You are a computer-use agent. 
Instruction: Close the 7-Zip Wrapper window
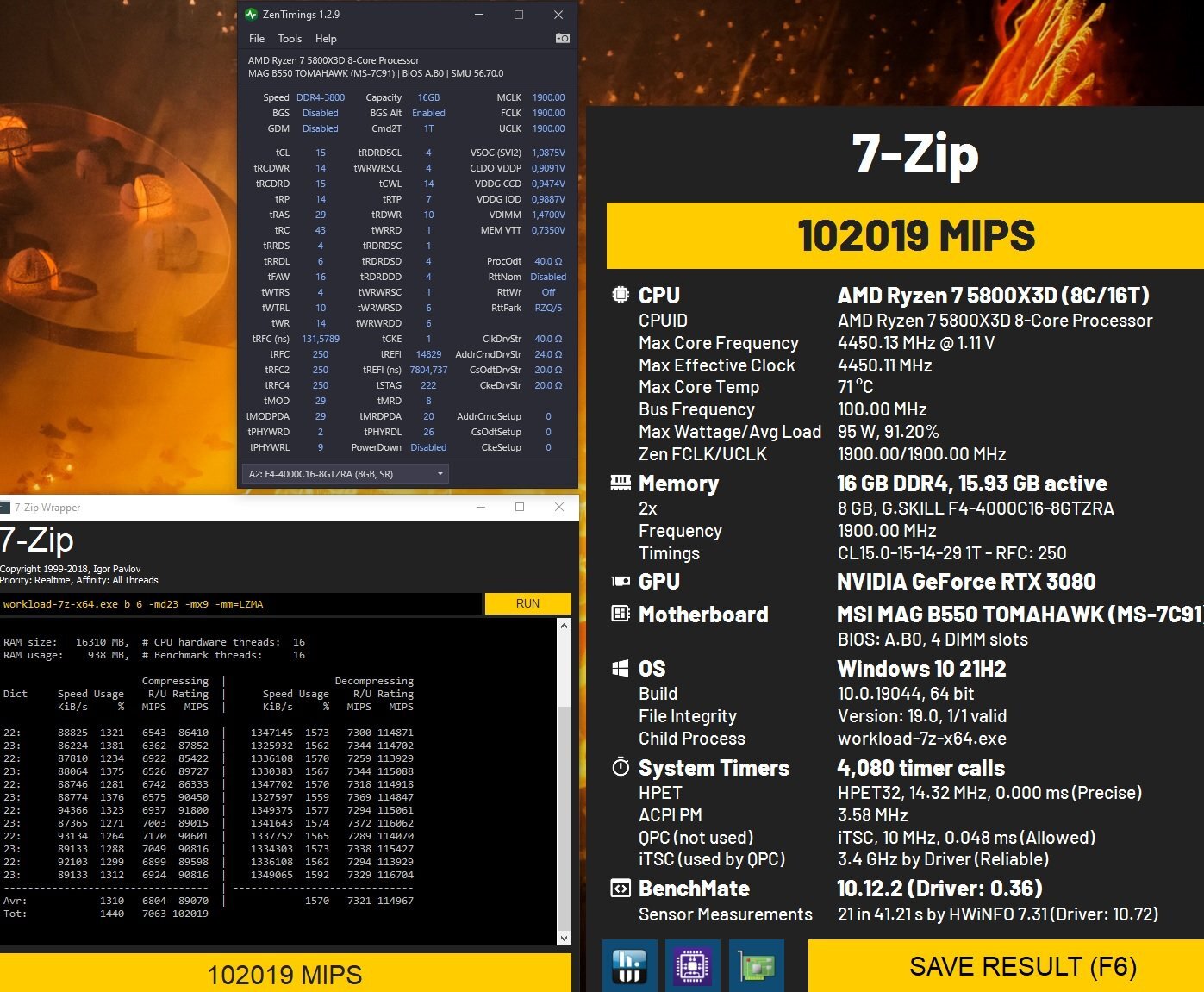(x=559, y=507)
